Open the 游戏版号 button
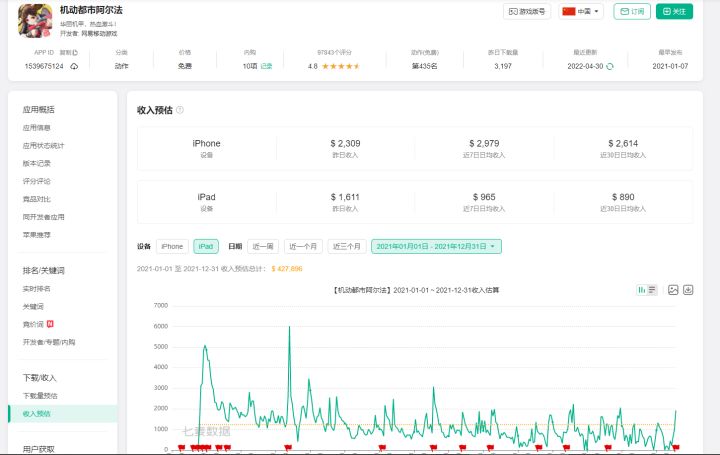720x455 pixels. 527,11
